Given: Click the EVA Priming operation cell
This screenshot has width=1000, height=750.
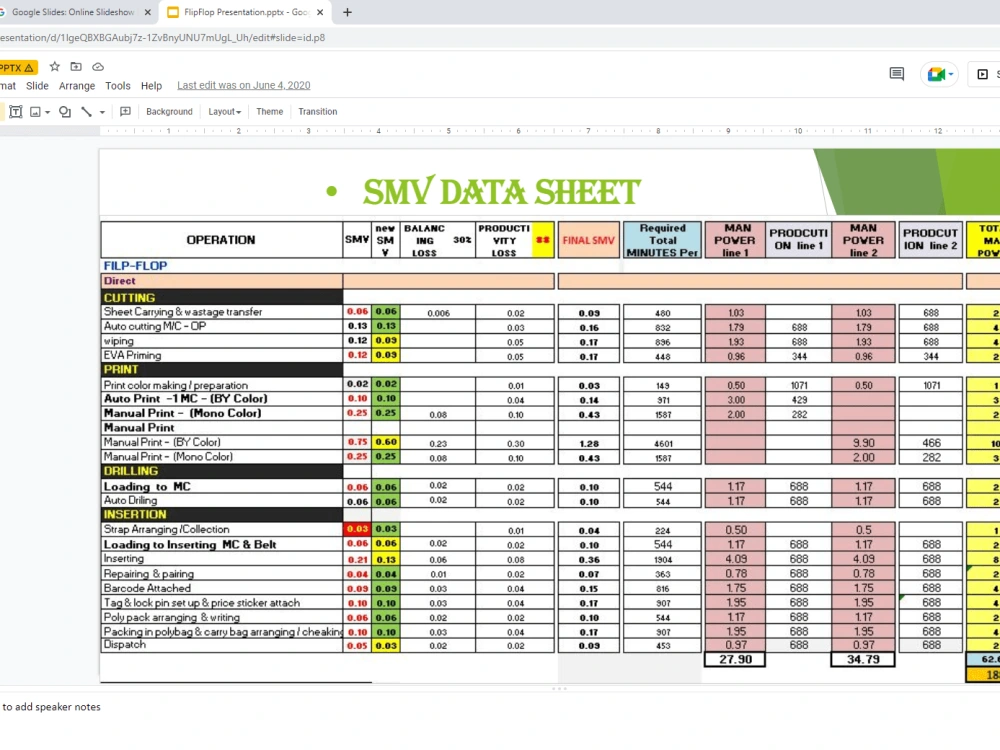Looking at the screenshot, I should [221, 355].
